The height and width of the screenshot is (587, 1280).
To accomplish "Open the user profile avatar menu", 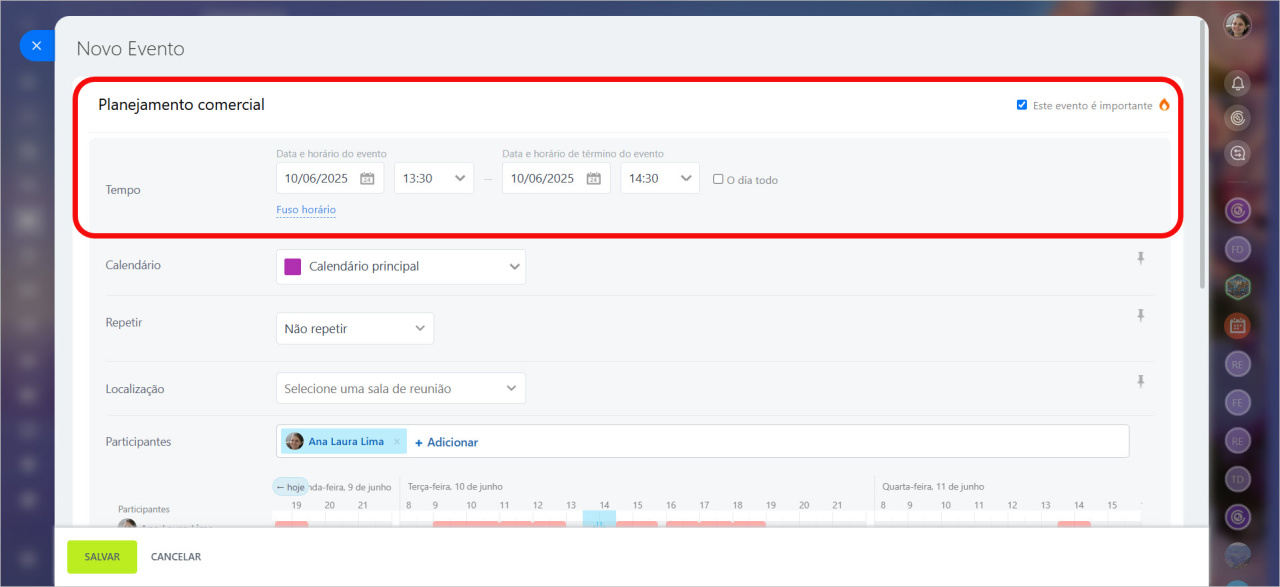I will [x=1238, y=25].
